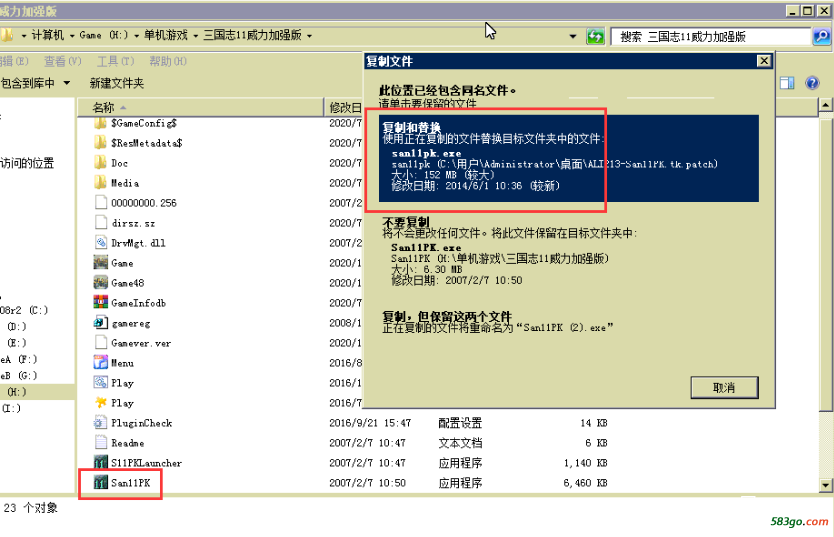This screenshot has width=834, height=537.
Task: Open the 工具(T) menu
Action: pyautogui.click(x=115, y=61)
